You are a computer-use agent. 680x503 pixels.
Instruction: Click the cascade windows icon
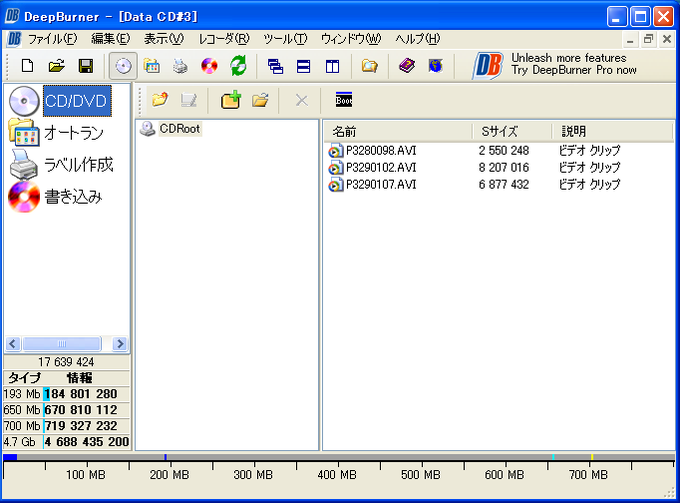coord(275,66)
